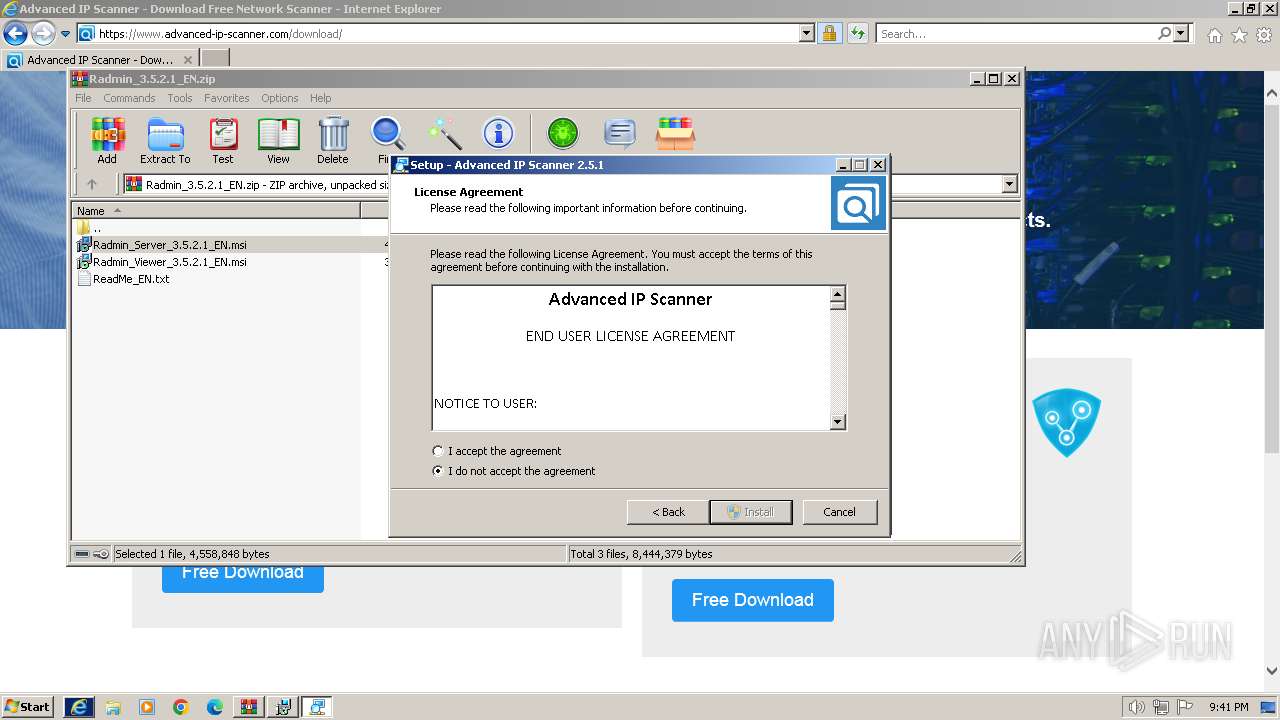This screenshot has height=720, width=1280.
Task: Click the blue shield icon on the webpage
Action: click(1066, 423)
